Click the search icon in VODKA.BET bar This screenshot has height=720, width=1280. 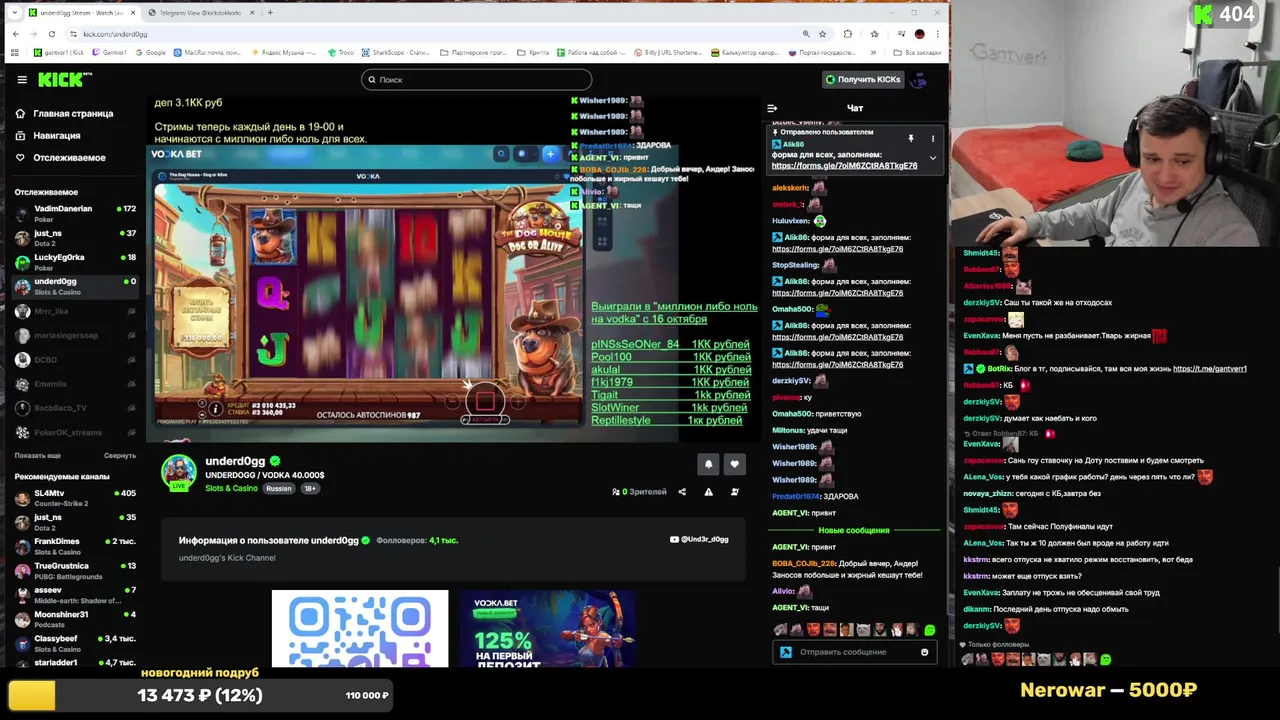click(x=501, y=154)
